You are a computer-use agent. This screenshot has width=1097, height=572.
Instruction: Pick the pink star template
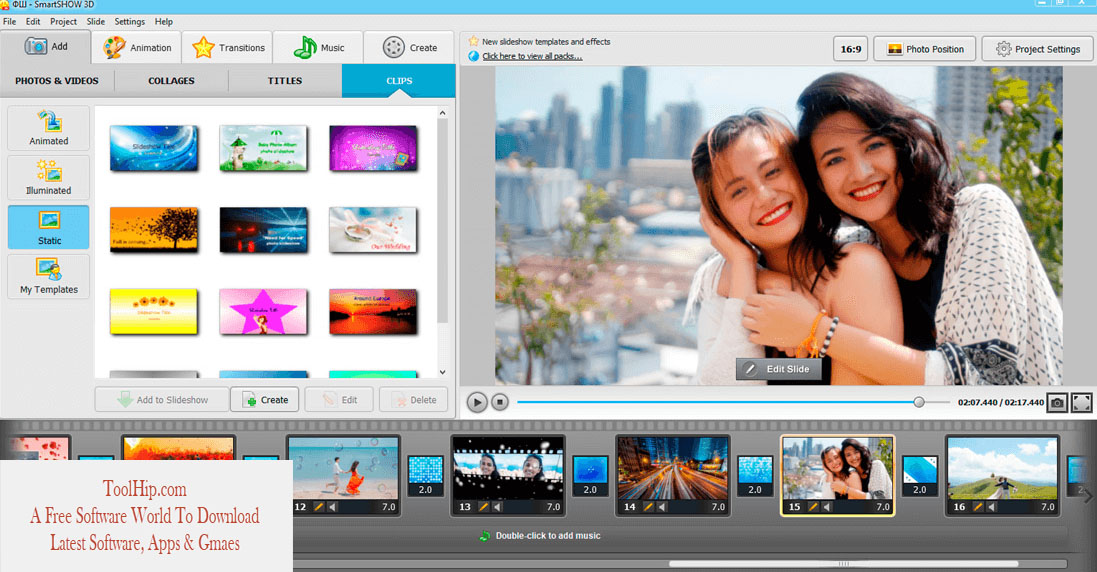tap(263, 312)
